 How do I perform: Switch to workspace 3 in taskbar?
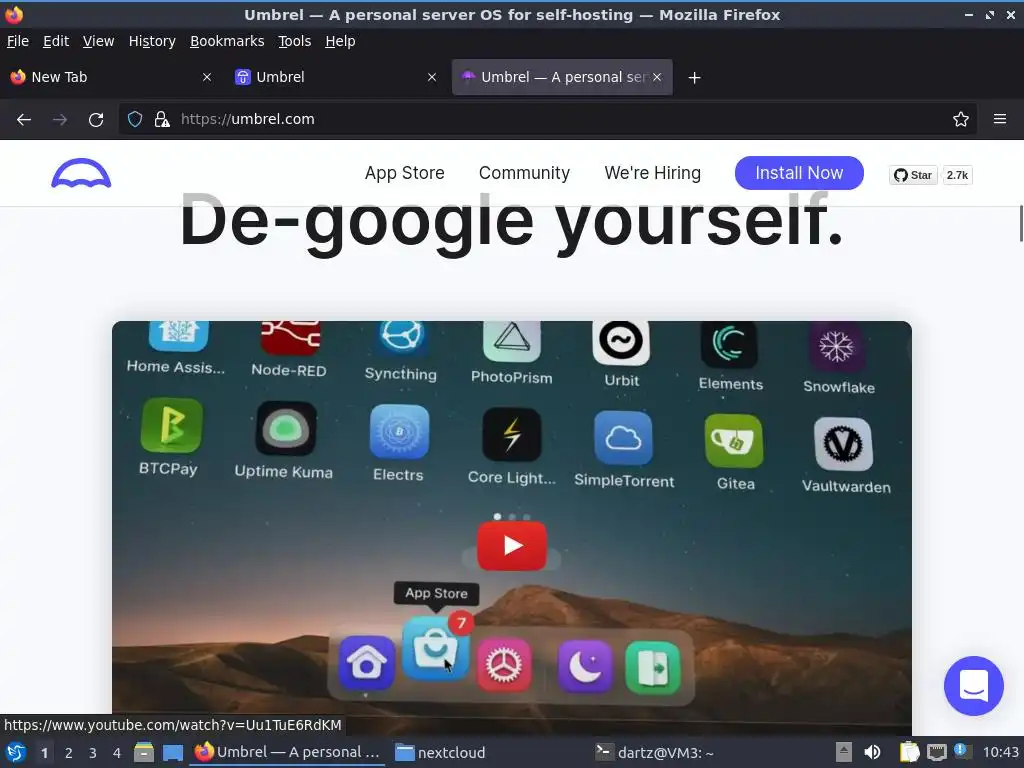click(93, 753)
